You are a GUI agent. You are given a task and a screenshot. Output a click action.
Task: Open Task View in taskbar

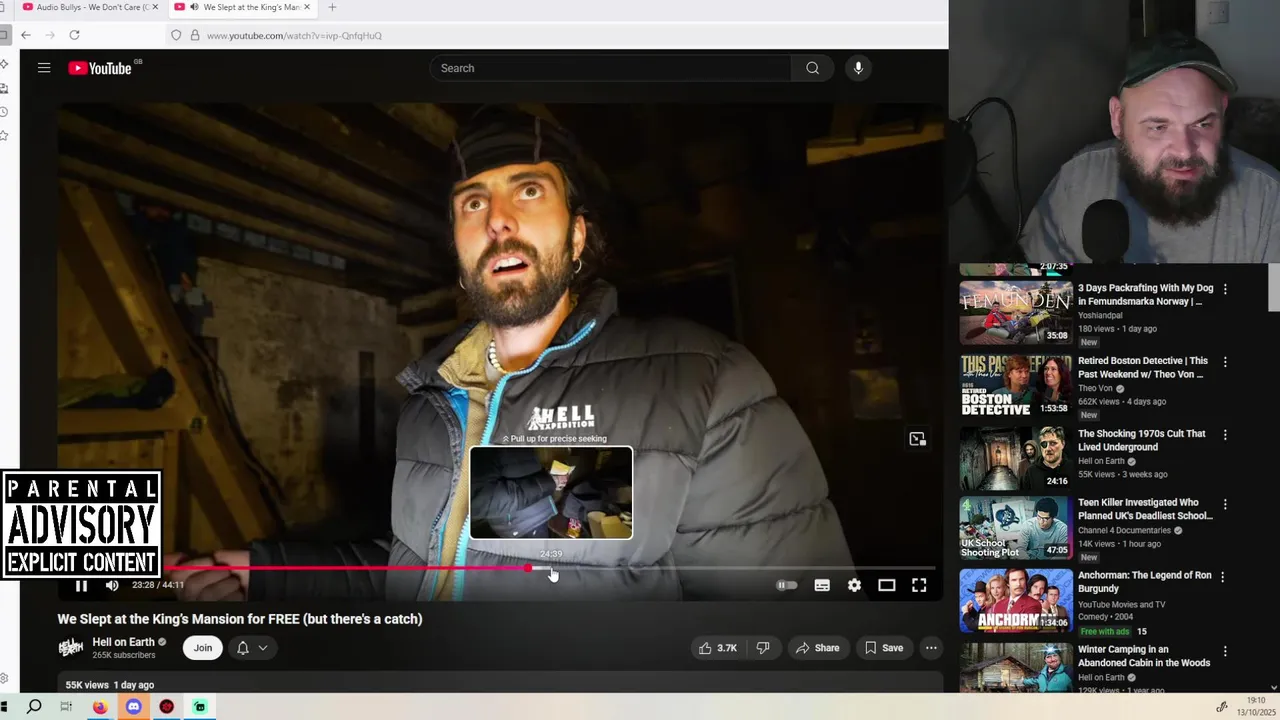point(66,707)
